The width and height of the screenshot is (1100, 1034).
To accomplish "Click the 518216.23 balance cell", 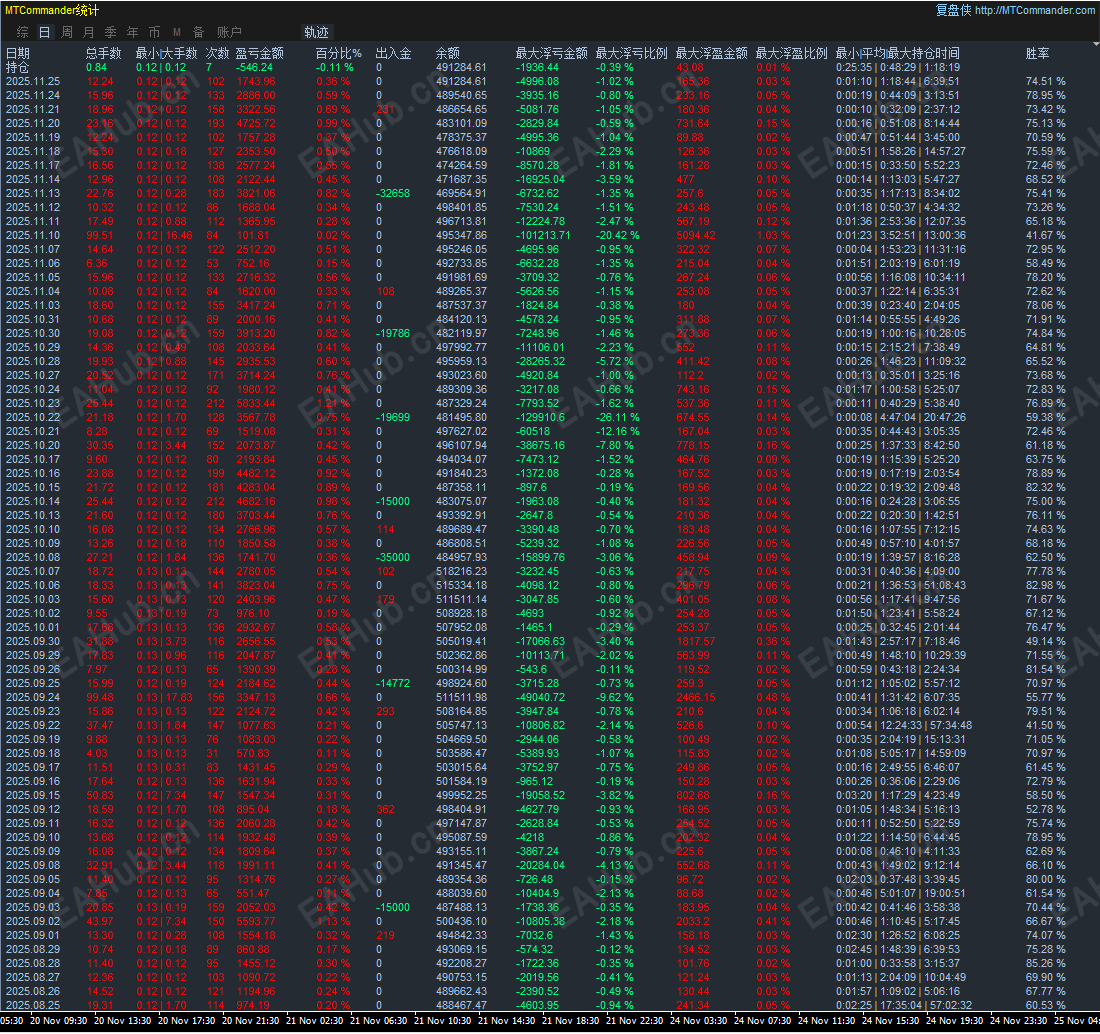I will [461, 572].
